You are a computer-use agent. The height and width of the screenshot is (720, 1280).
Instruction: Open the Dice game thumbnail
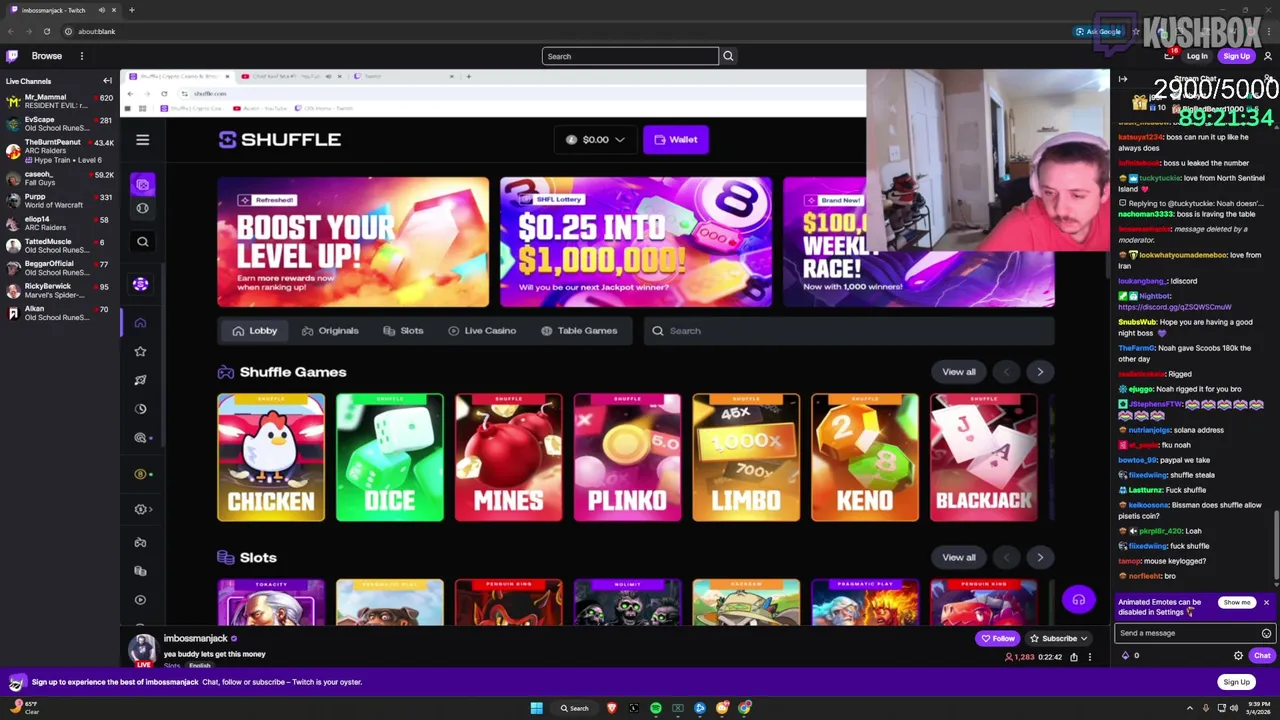390,458
